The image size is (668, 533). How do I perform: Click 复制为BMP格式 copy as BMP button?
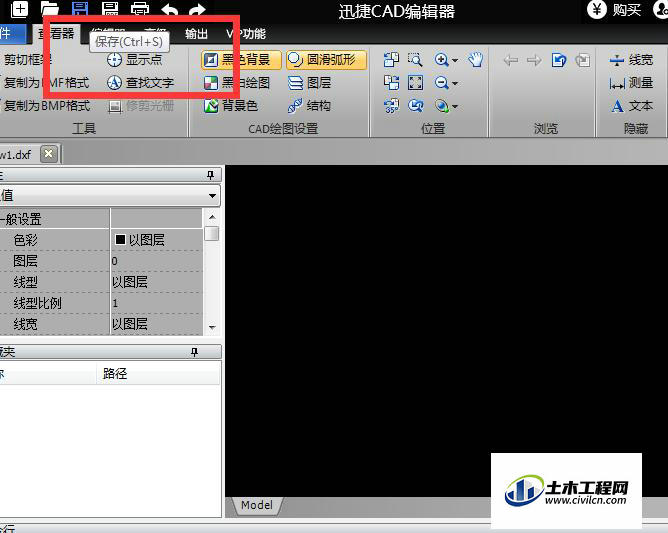pos(46,105)
